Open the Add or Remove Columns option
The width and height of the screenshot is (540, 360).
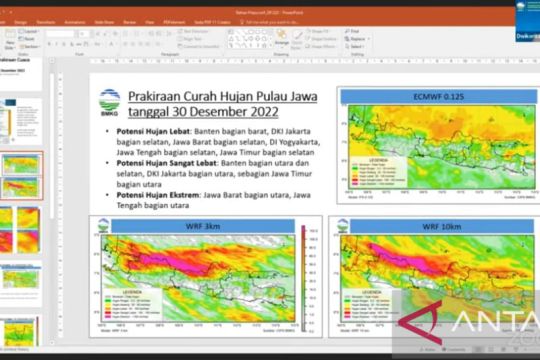158,44
